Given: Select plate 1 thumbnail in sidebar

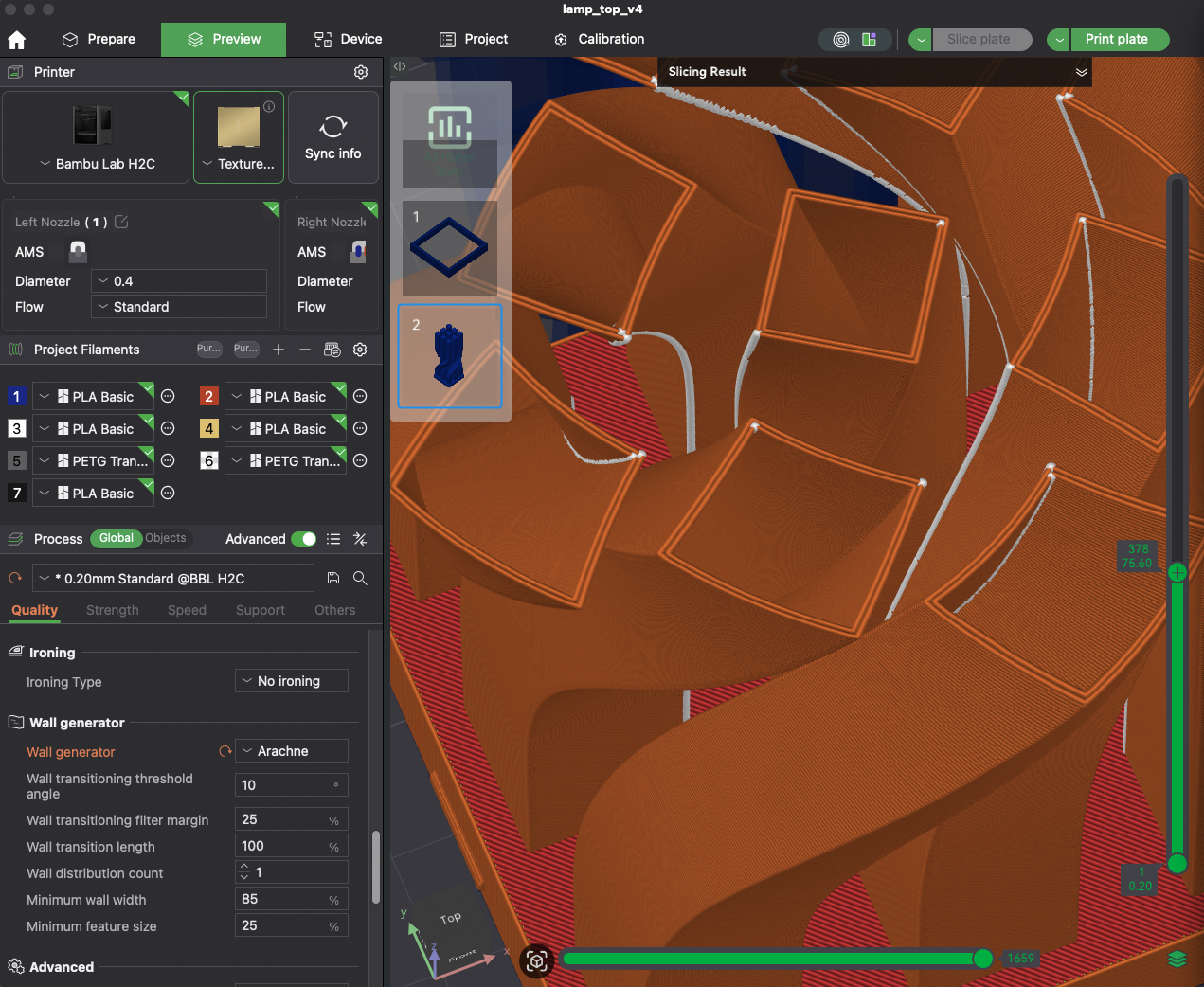Looking at the screenshot, I should pos(449,247).
